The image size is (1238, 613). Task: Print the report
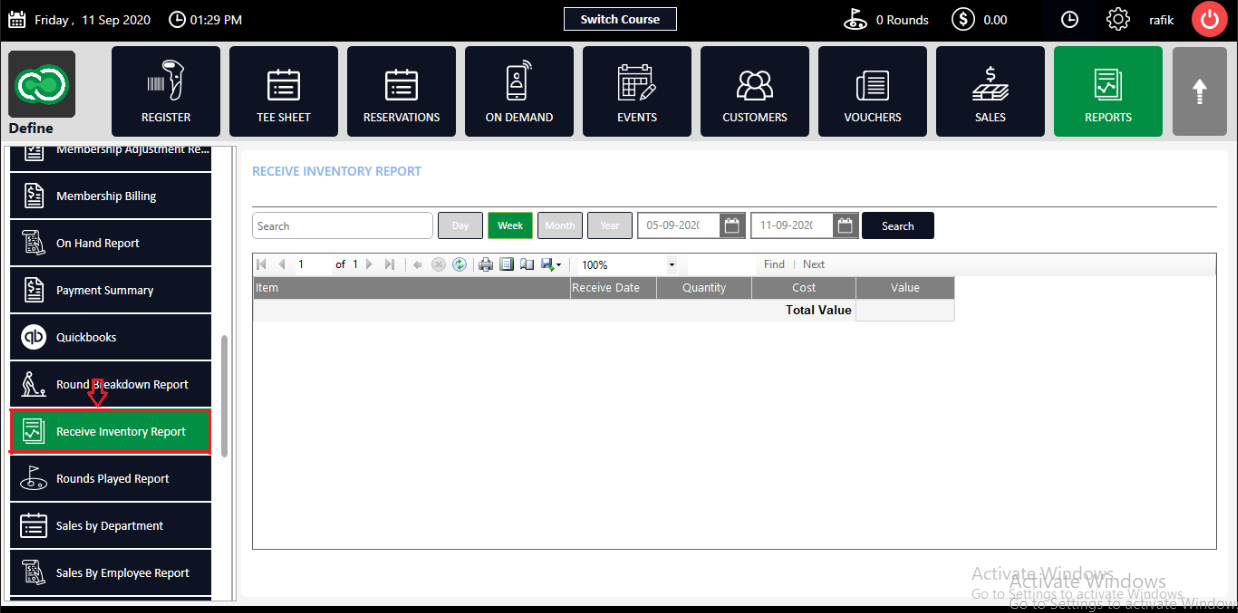pyautogui.click(x=486, y=265)
